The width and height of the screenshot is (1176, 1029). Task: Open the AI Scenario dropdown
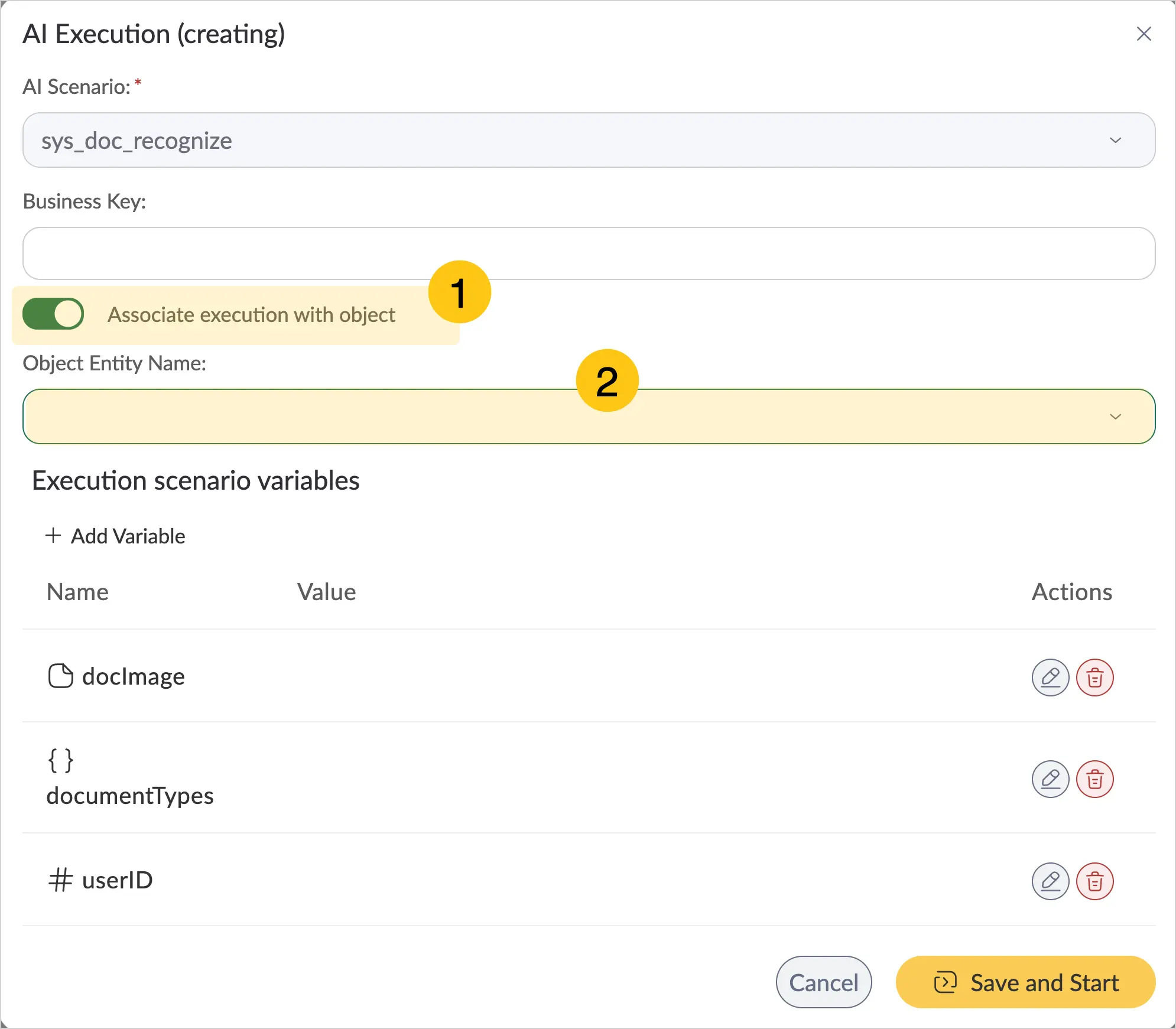589,140
